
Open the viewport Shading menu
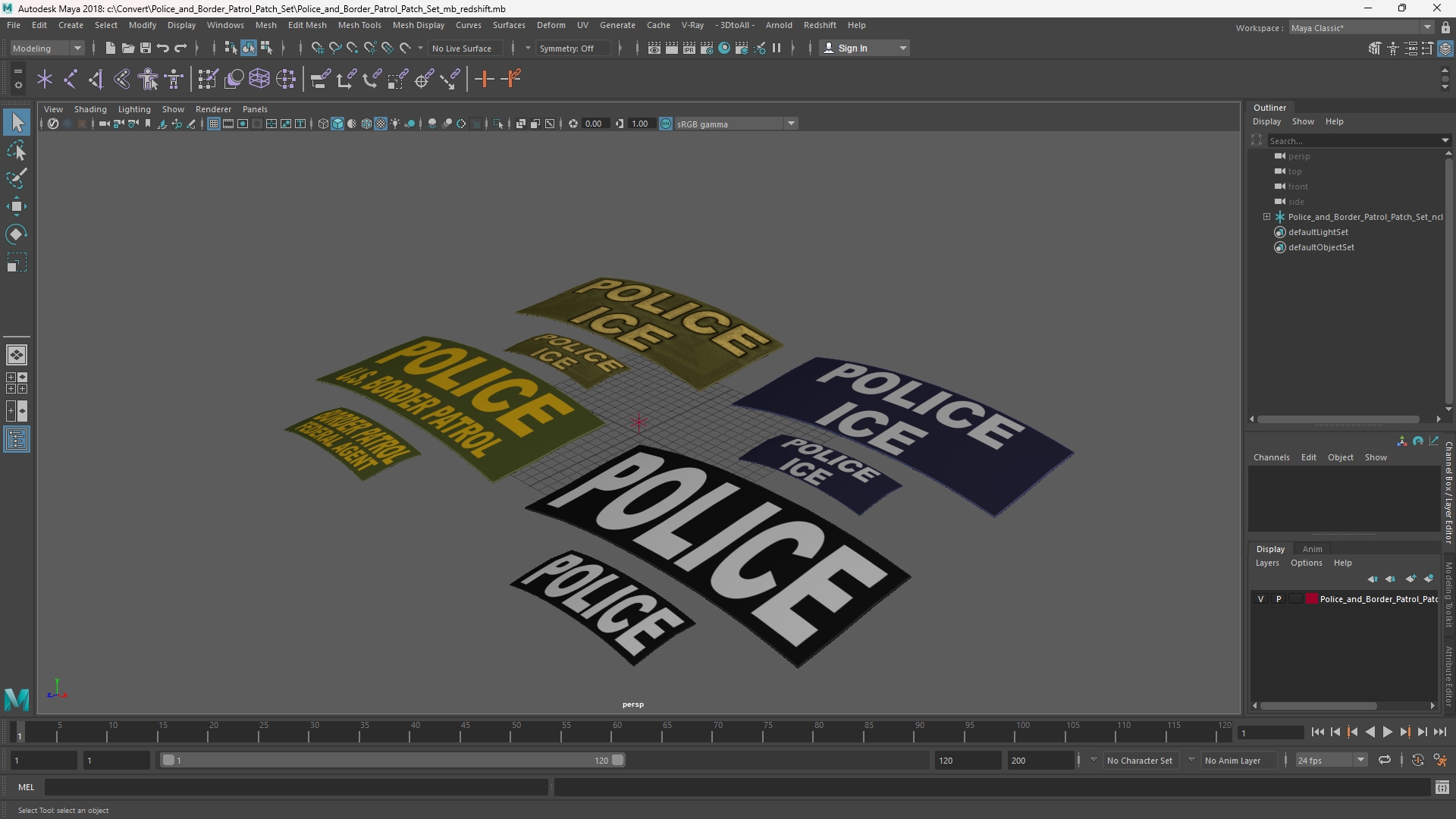[90, 109]
